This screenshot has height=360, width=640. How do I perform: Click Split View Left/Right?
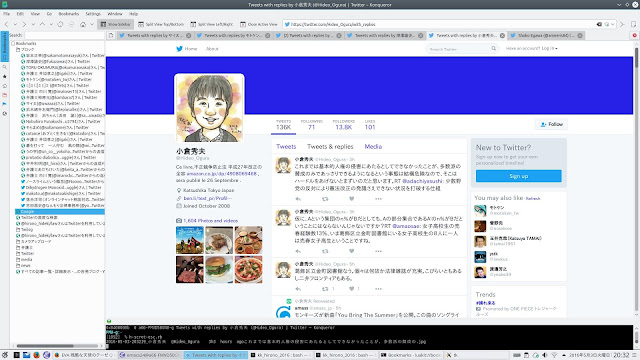[x=212, y=24]
